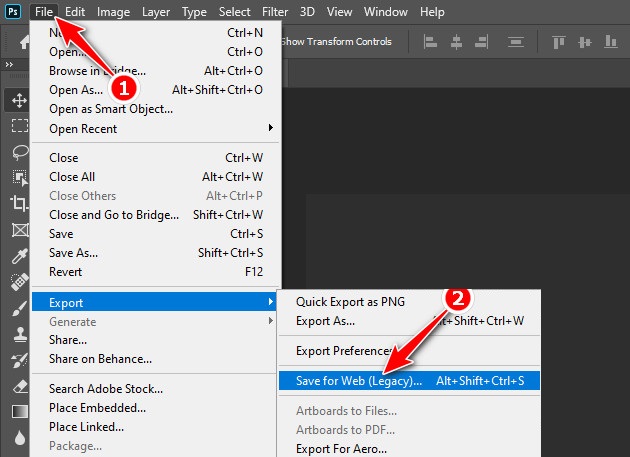The height and width of the screenshot is (457, 630).
Task: Open the Type menu
Action: tap(194, 12)
